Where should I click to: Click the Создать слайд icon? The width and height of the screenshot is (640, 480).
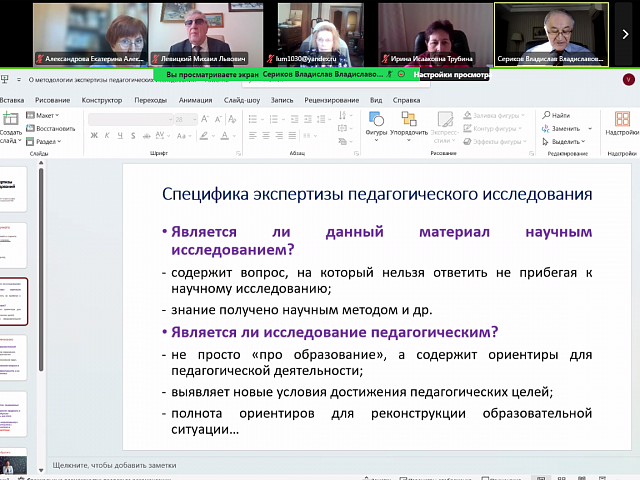(10, 120)
